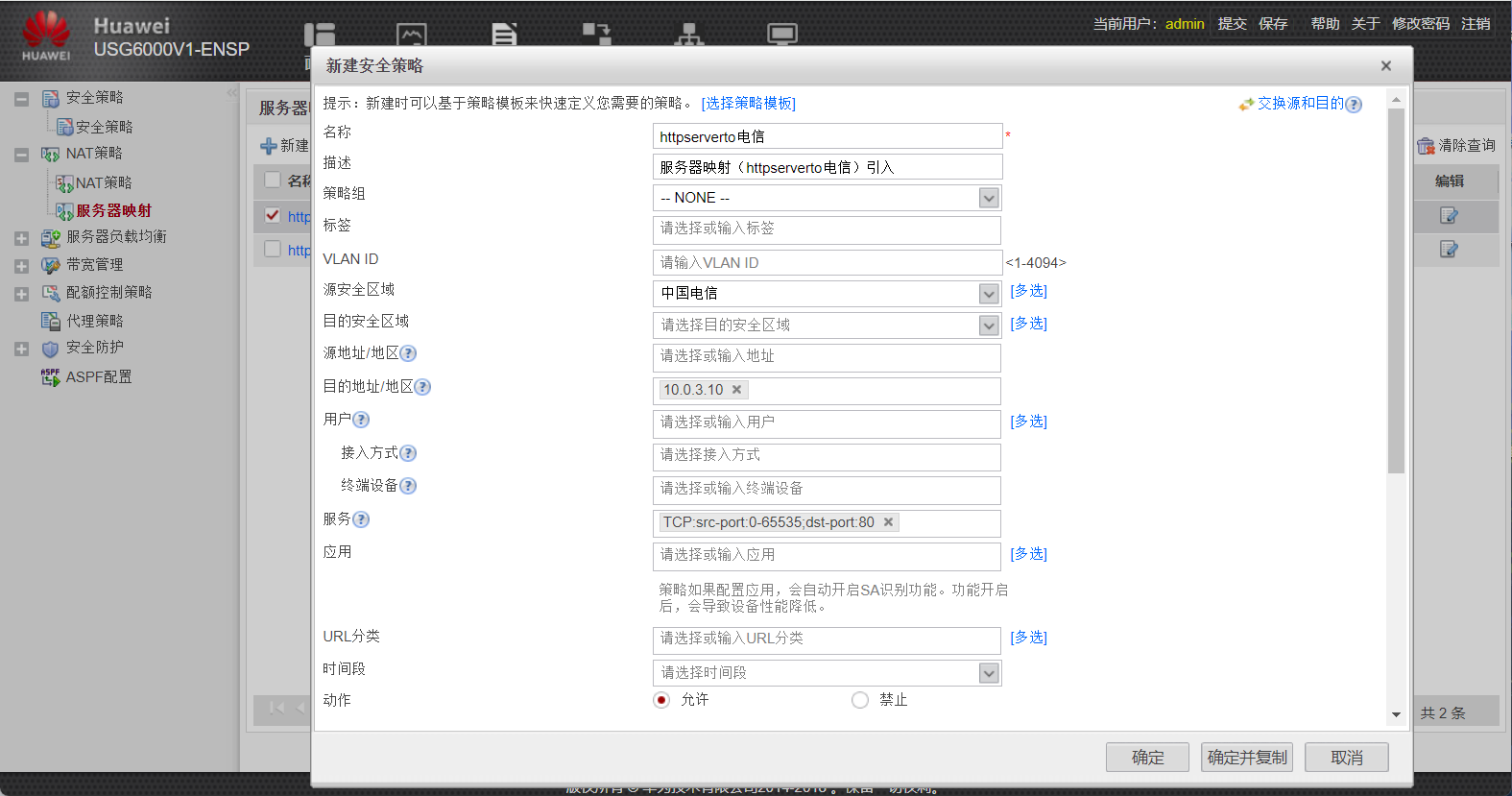
Task: Open the system monitor icon in top navigation
Action: [782, 35]
